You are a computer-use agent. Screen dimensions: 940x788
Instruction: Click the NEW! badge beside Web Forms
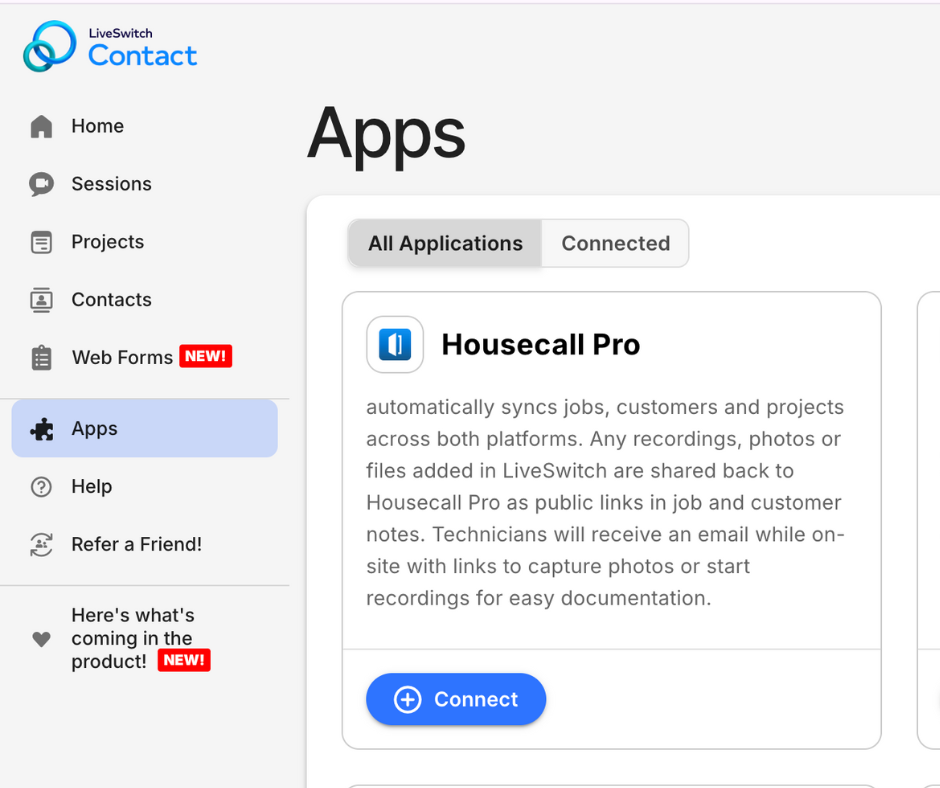pos(206,356)
